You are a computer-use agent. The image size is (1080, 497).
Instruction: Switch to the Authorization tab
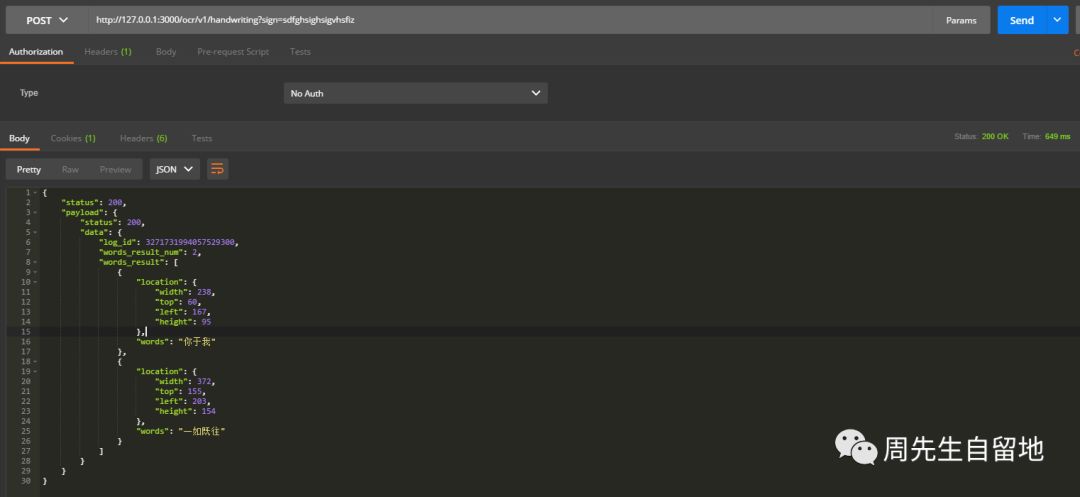point(36,52)
